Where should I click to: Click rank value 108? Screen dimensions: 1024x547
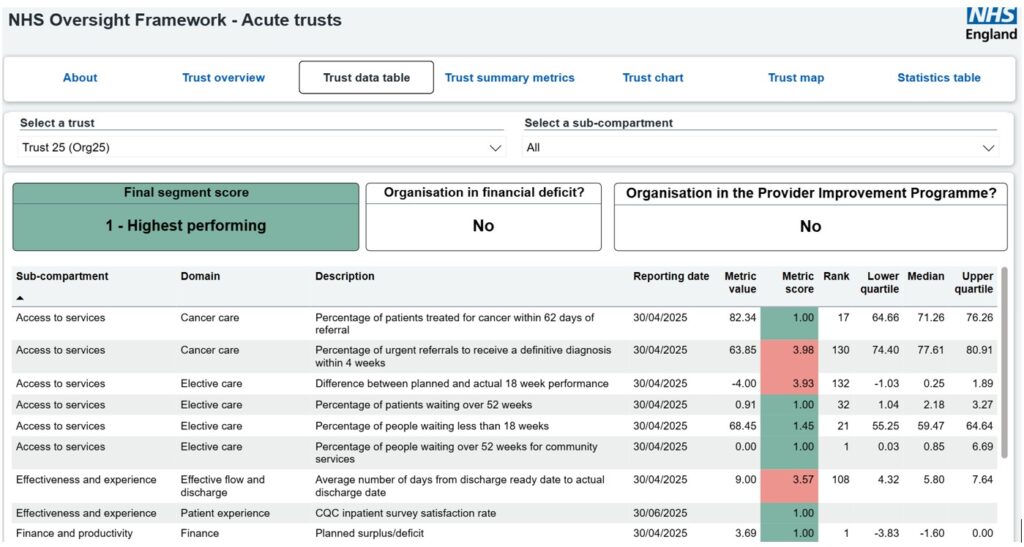[840, 480]
